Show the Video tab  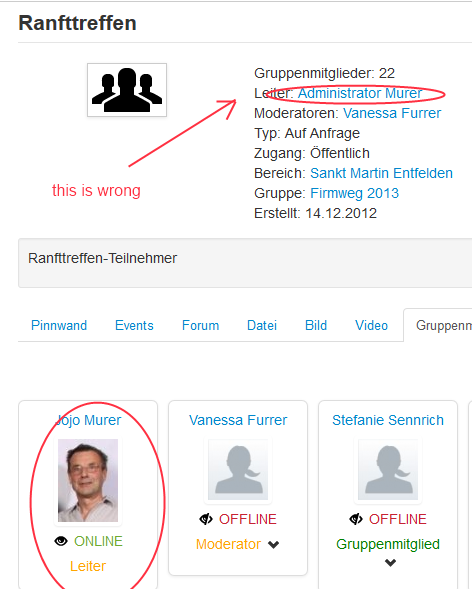click(x=371, y=325)
